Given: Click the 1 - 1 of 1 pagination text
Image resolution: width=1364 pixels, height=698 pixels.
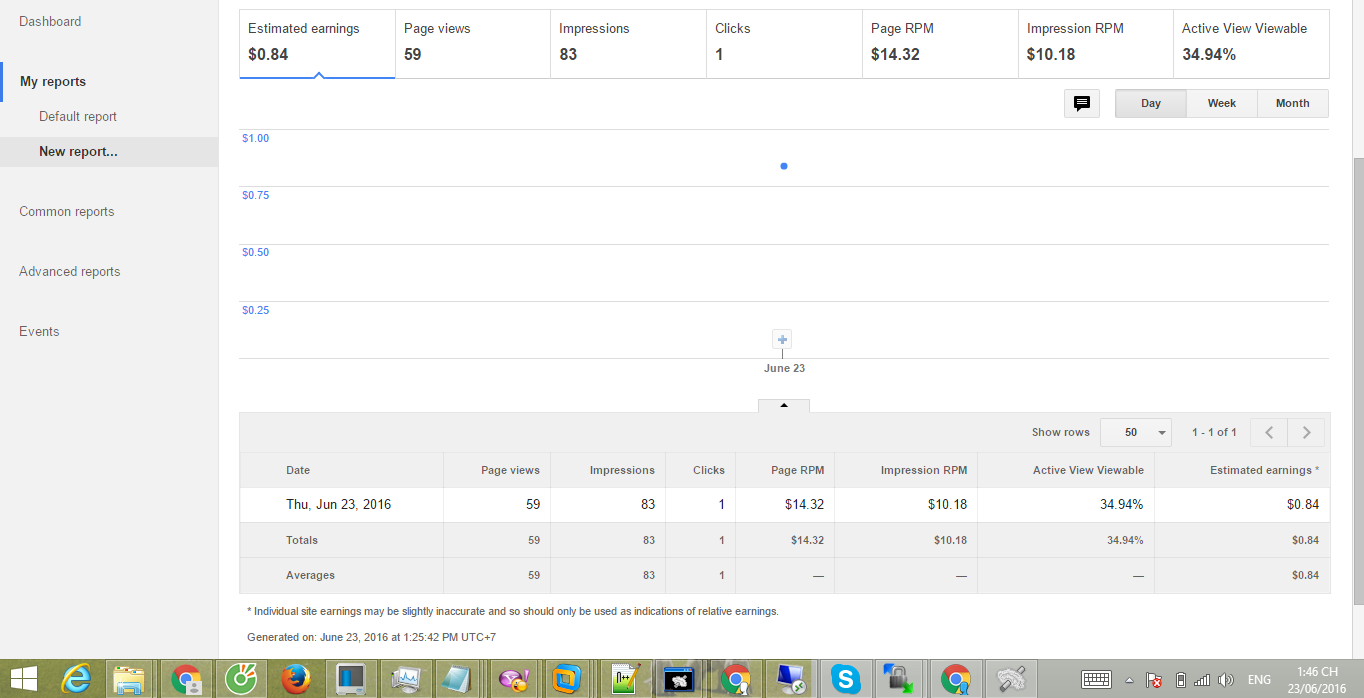Looking at the screenshot, I should (x=1214, y=432).
